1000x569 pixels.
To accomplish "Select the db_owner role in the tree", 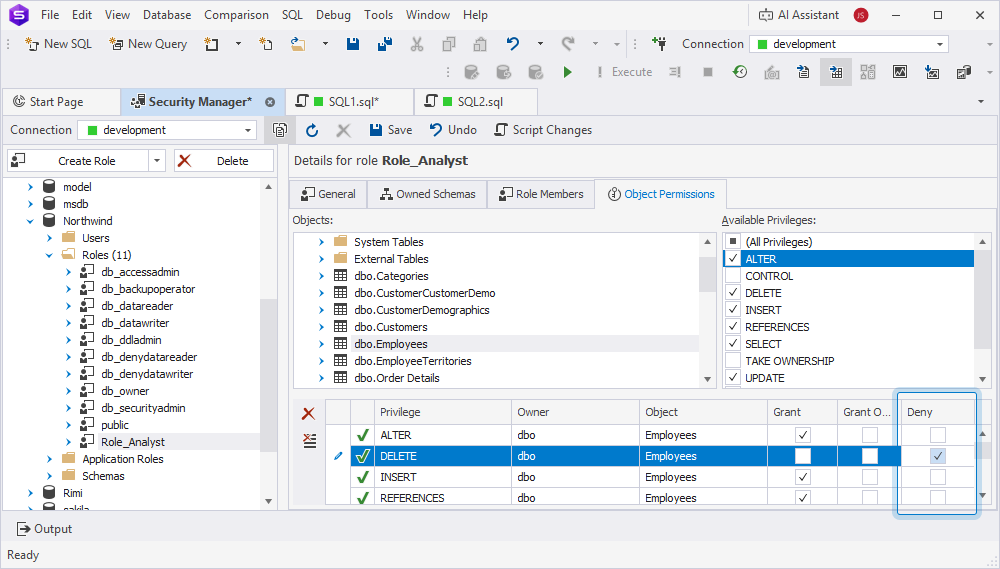I will (125, 391).
